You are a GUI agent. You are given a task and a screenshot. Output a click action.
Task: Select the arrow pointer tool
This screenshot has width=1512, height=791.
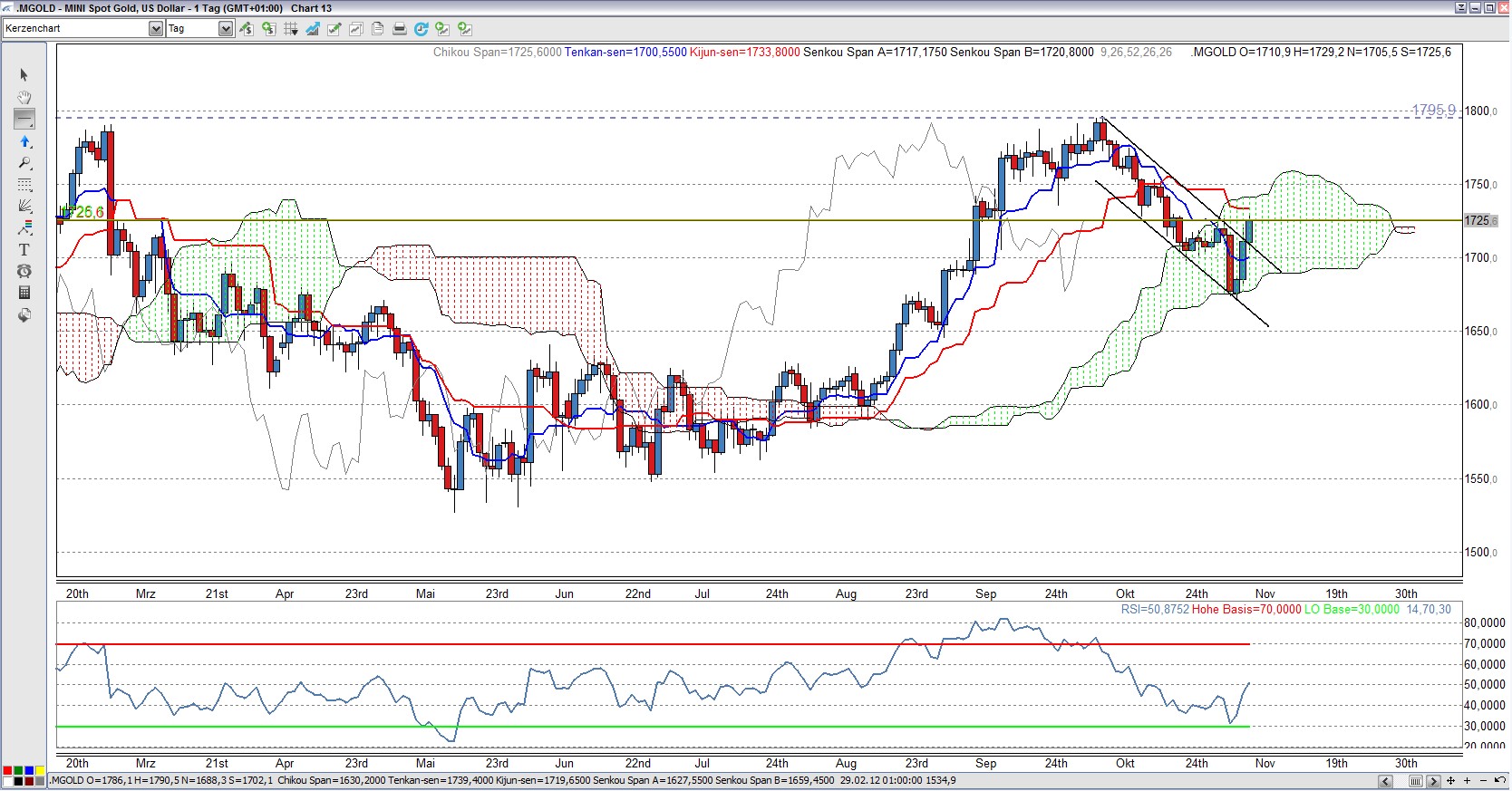point(24,75)
